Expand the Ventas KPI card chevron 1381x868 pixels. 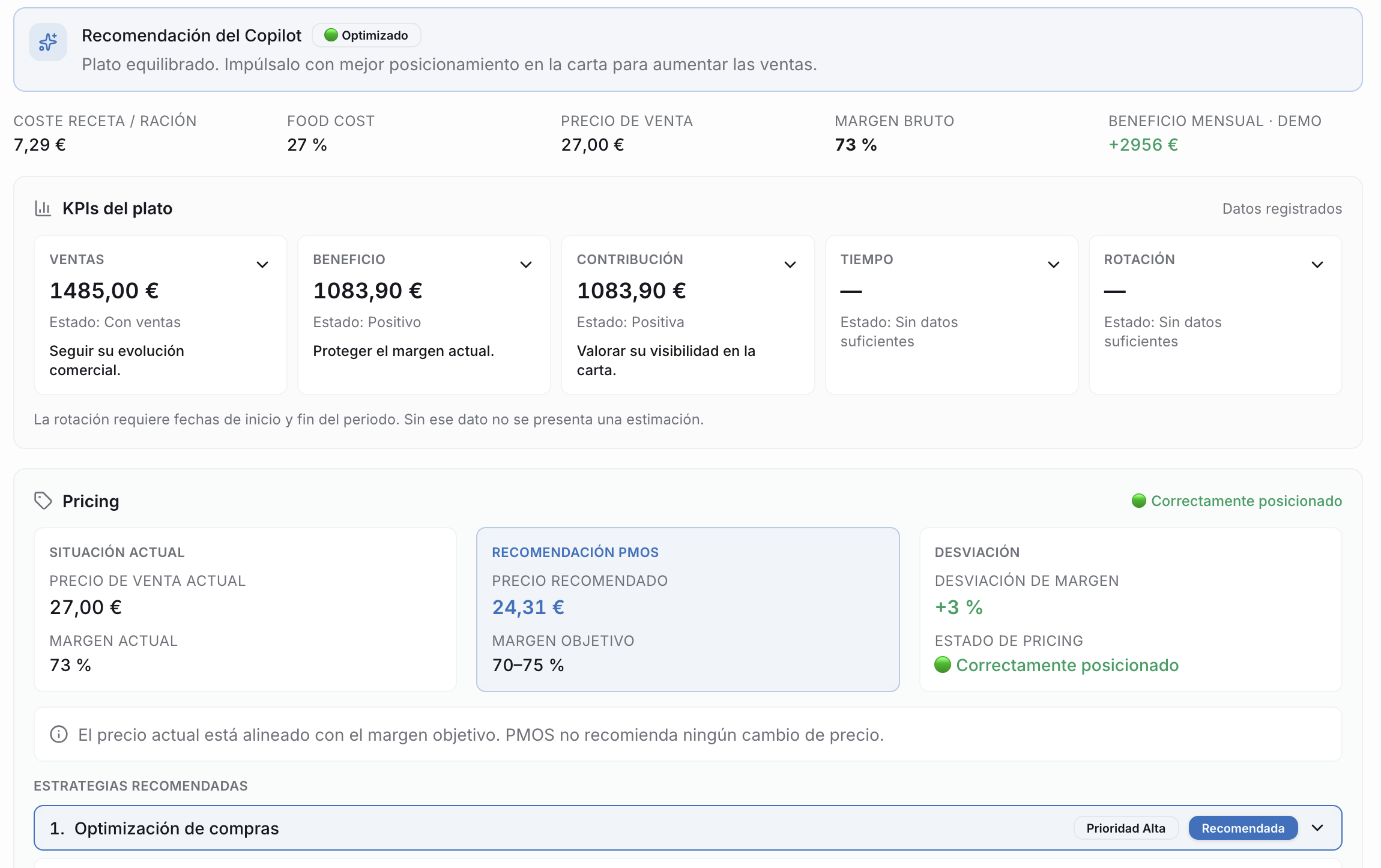(262, 265)
